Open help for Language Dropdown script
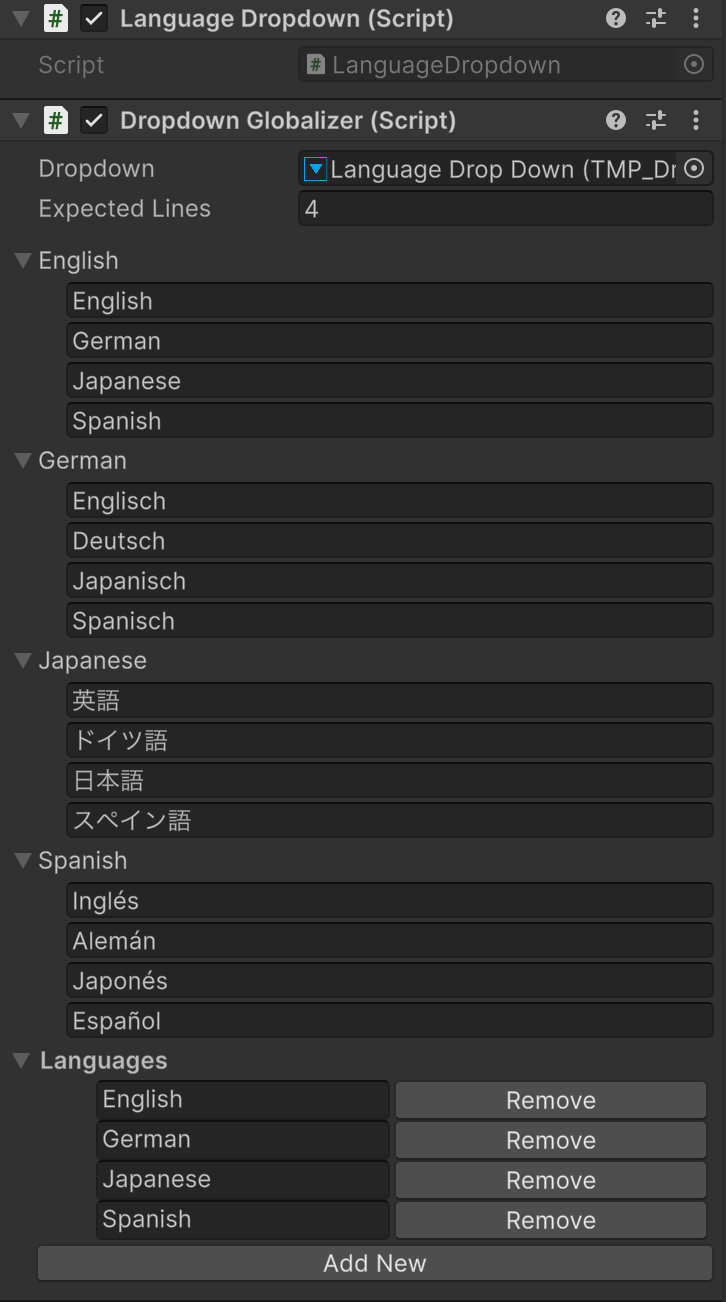This screenshot has height=1302, width=726. click(616, 19)
